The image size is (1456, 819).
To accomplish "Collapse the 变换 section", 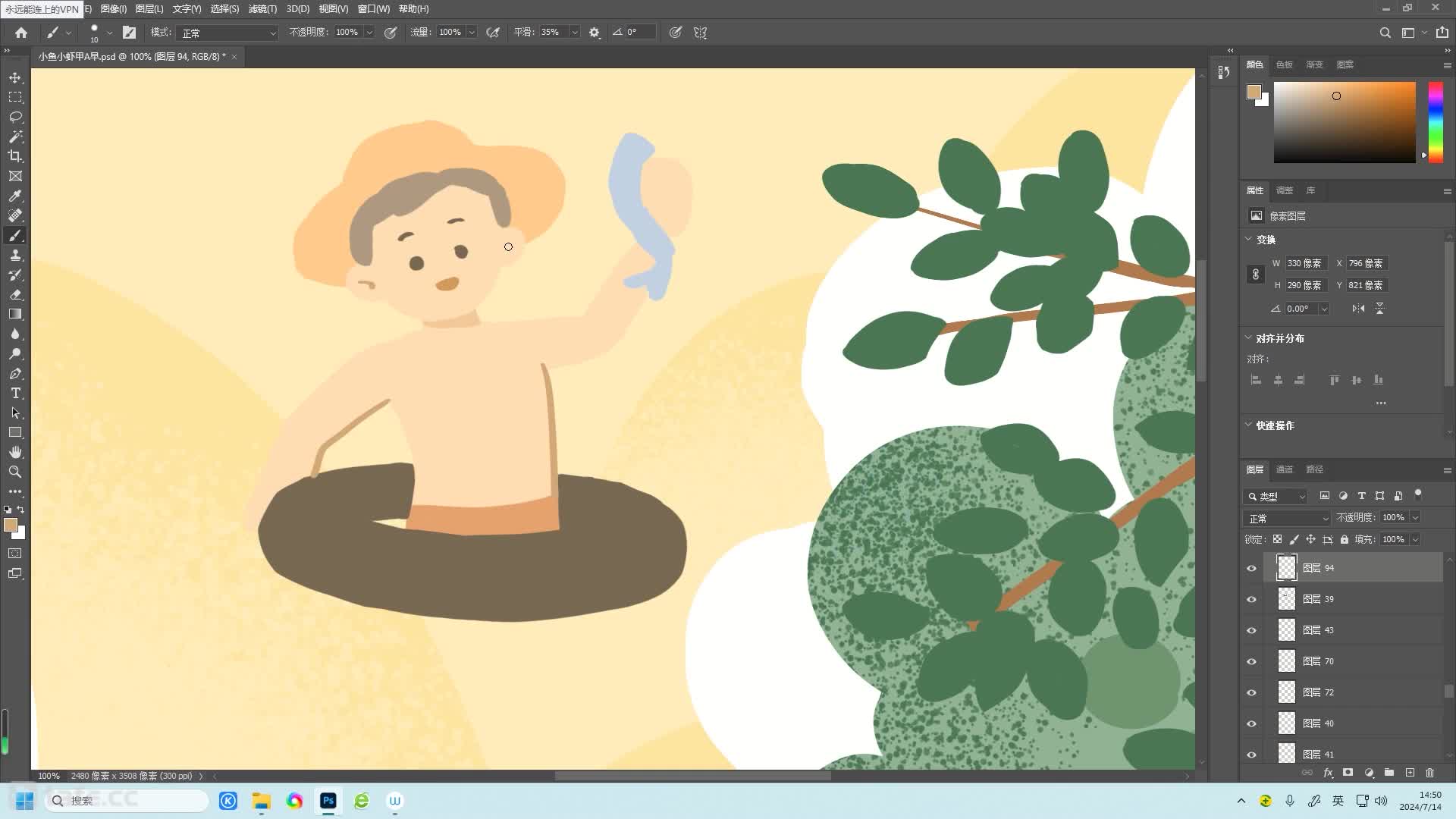I will (x=1248, y=239).
